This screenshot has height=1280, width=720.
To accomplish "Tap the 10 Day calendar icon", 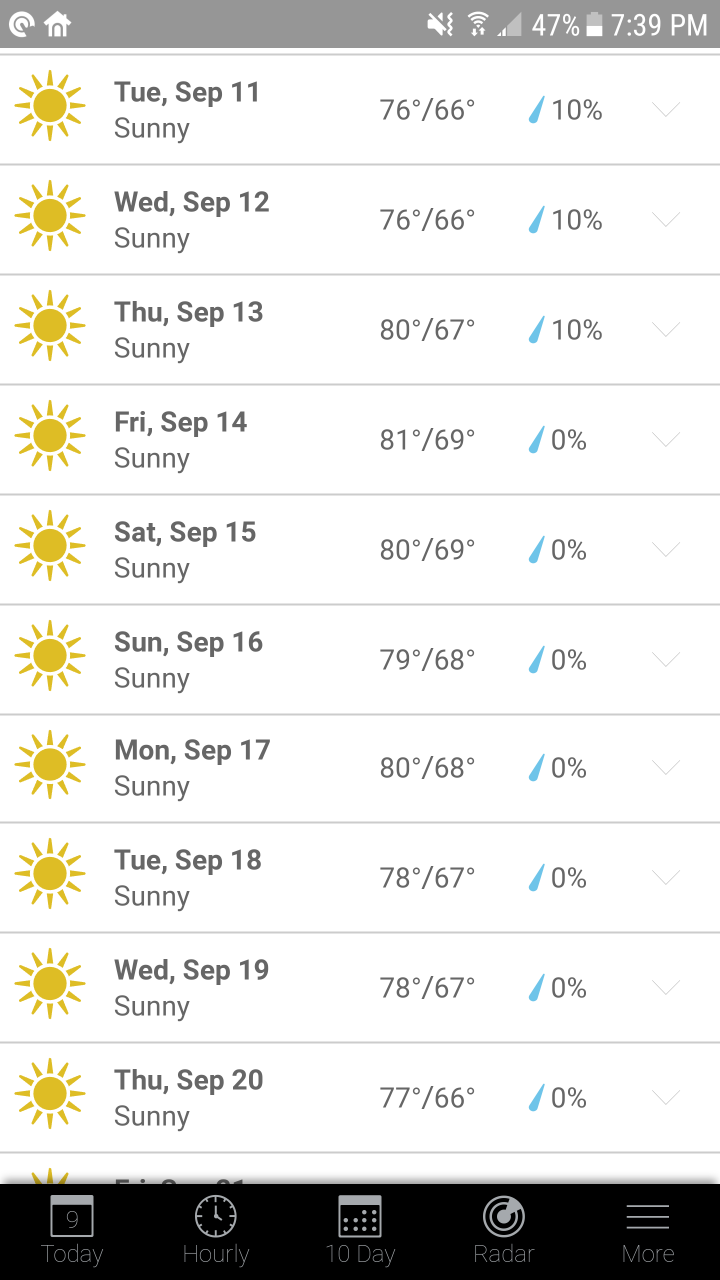I will click(360, 1216).
